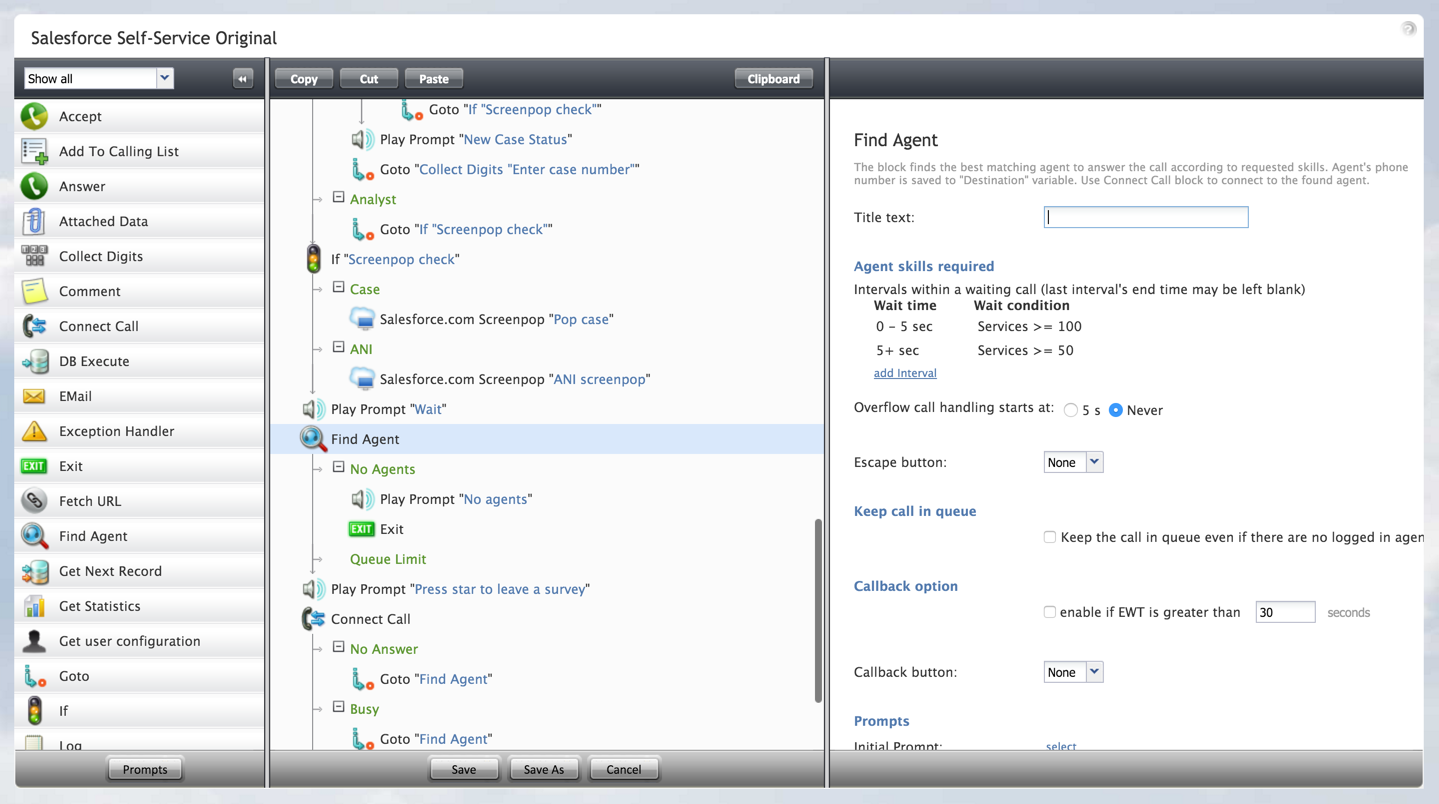This screenshot has height=804, width=1439.
Task: Select Play Prompt "Press star to leave a survey"
Action: [547, 589]
